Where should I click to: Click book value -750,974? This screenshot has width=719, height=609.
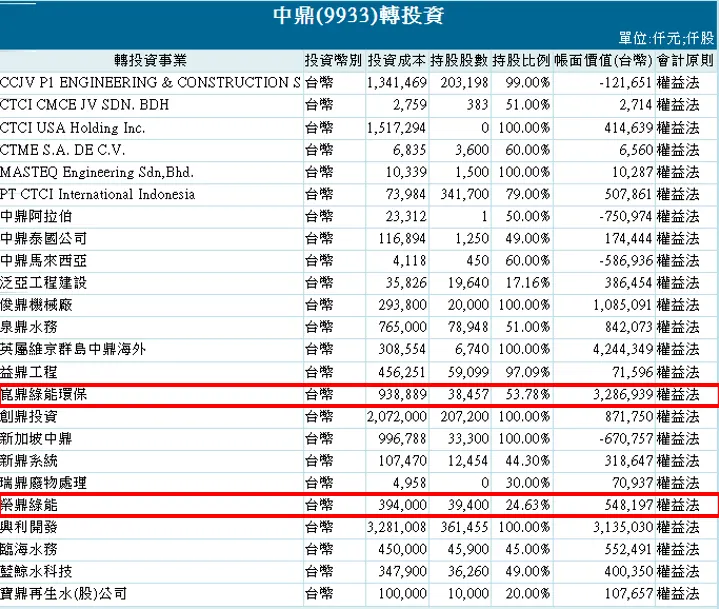(x=625, y=216)
